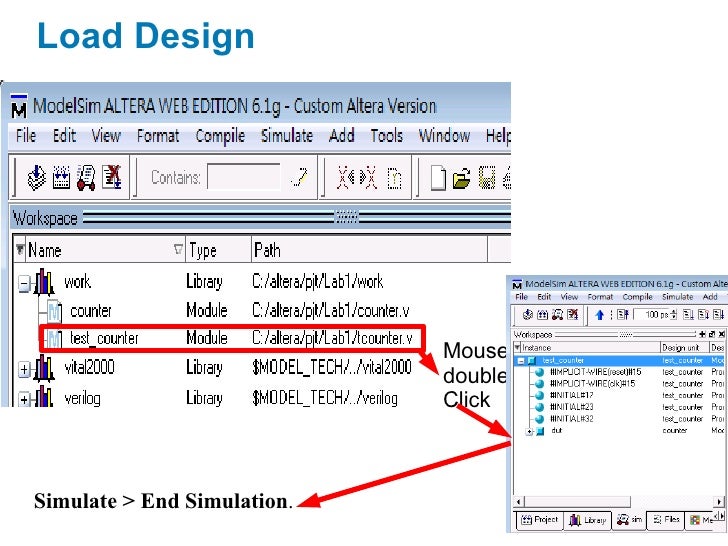Image resolution: width=728 pixels, height=546 pixels.
Task: Open Name column sort dropdown triangle
Action: pos(178,249)
